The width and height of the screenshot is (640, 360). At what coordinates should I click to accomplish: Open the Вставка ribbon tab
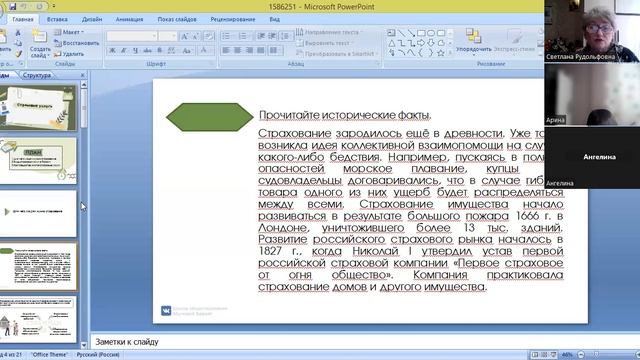click(x=57, y=19)
